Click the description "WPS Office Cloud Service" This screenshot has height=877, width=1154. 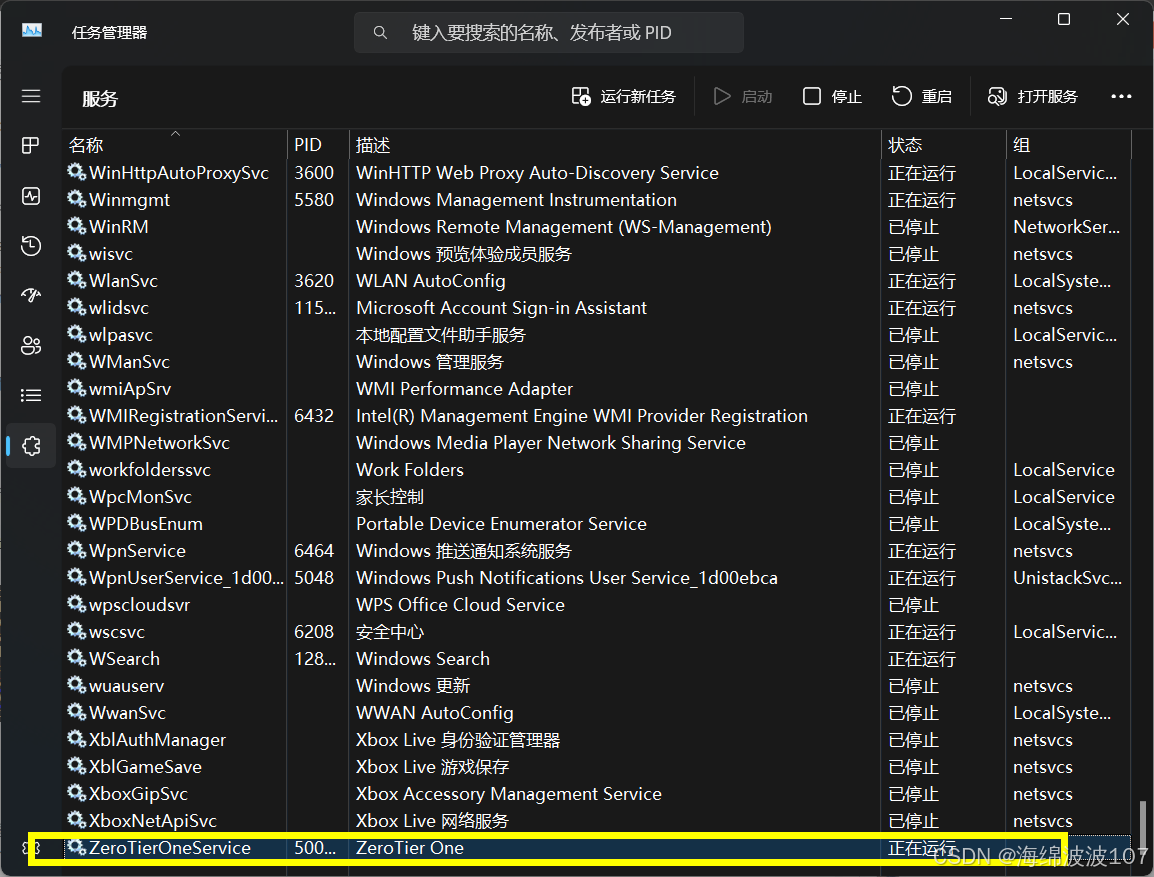click(460, 605)
